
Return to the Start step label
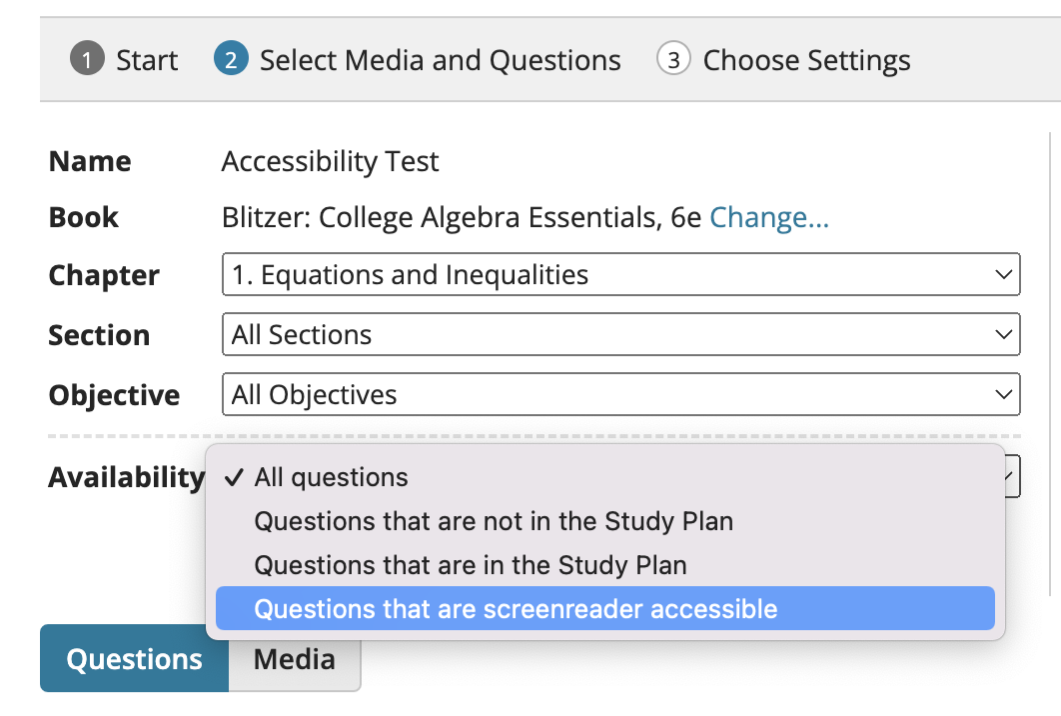coord(147,60)
